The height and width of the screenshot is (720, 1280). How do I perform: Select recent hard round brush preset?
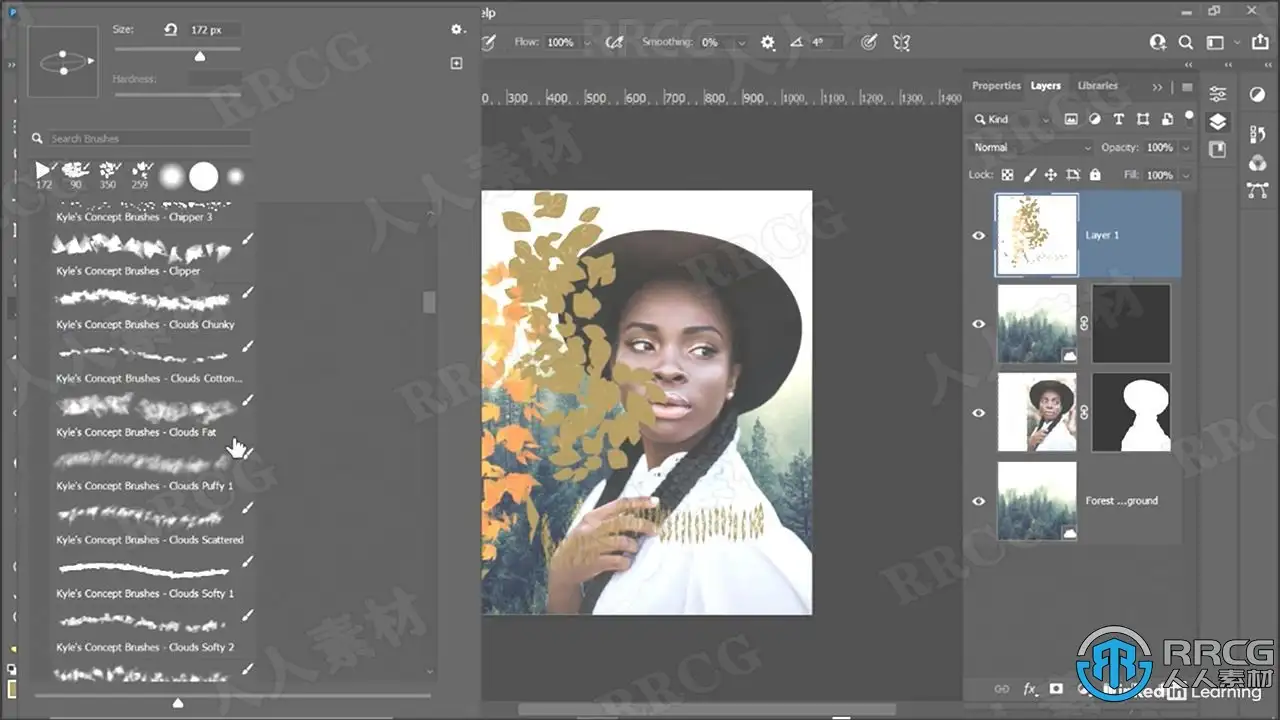[204, 177]
